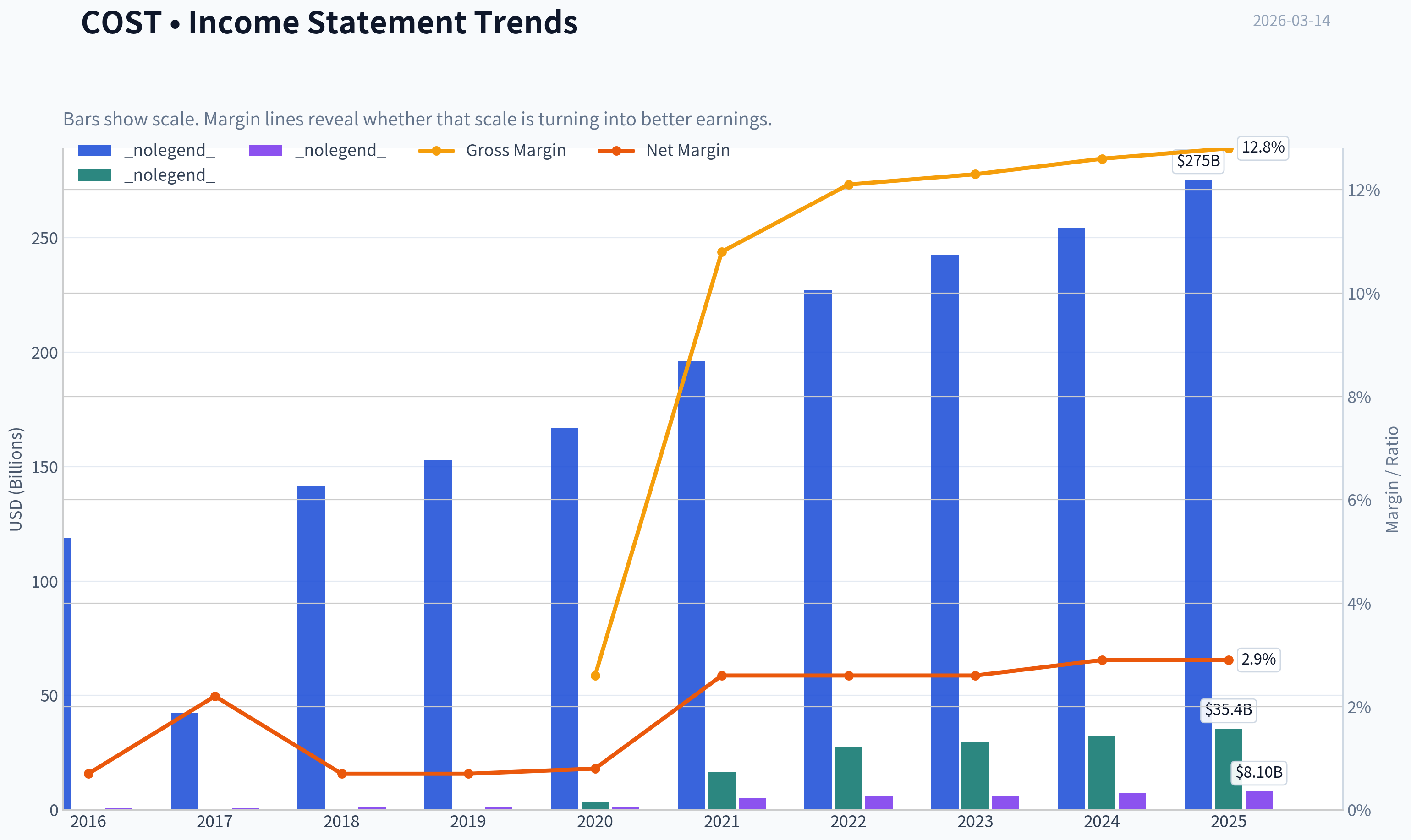Image resolution: width=1411 pixels, height=840 pixels.
Task: Select the Gross Margin point at 2023
Action: (976, 175)
